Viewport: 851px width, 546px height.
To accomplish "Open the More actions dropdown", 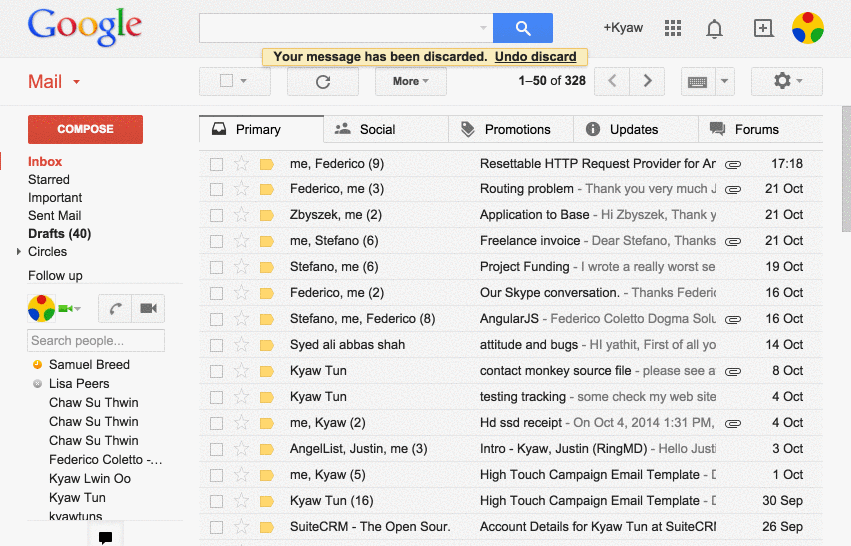I will pyautogui.click(x=411, y=81).
